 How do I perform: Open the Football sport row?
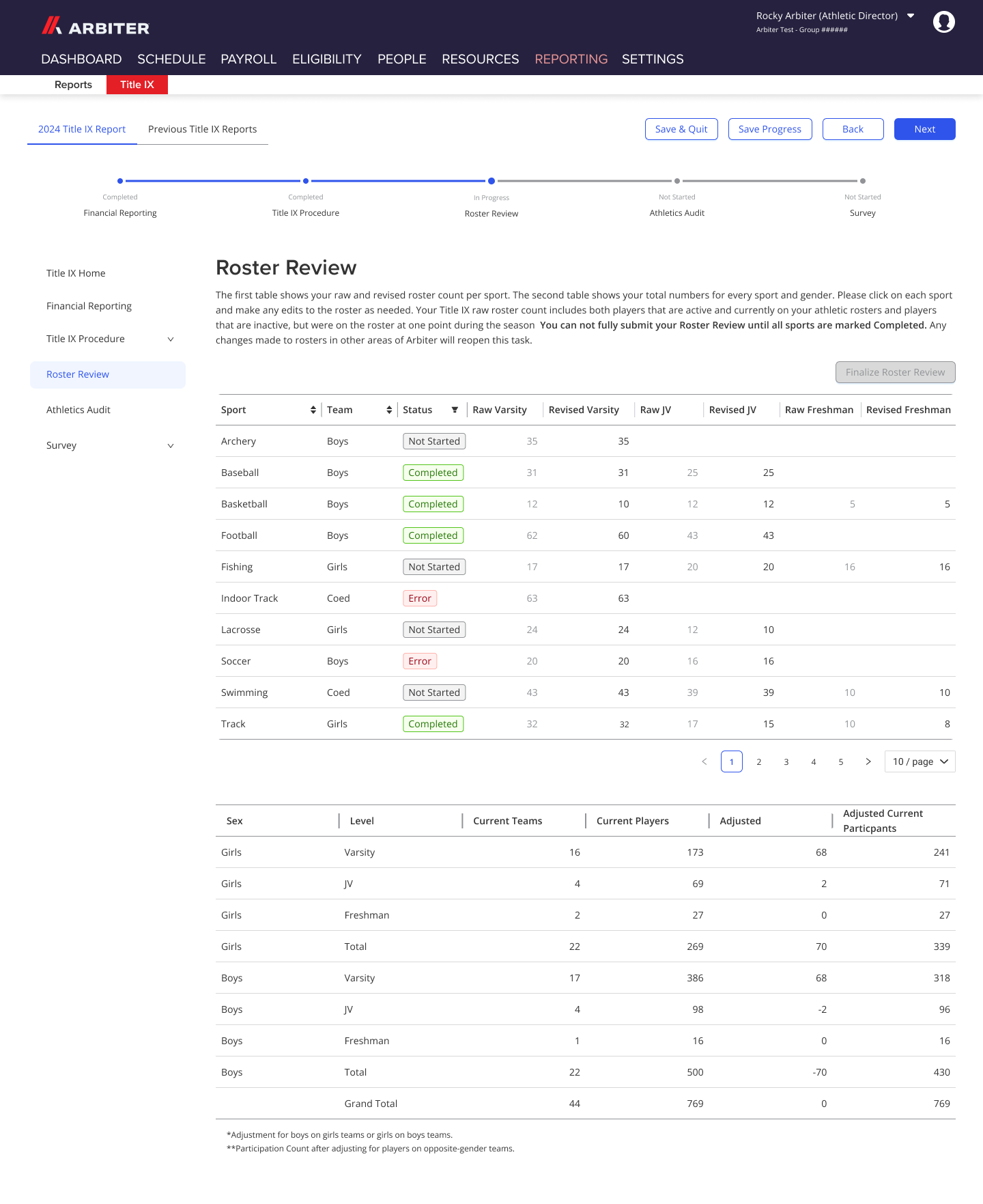pyautogui.click(x=587, y=535)
